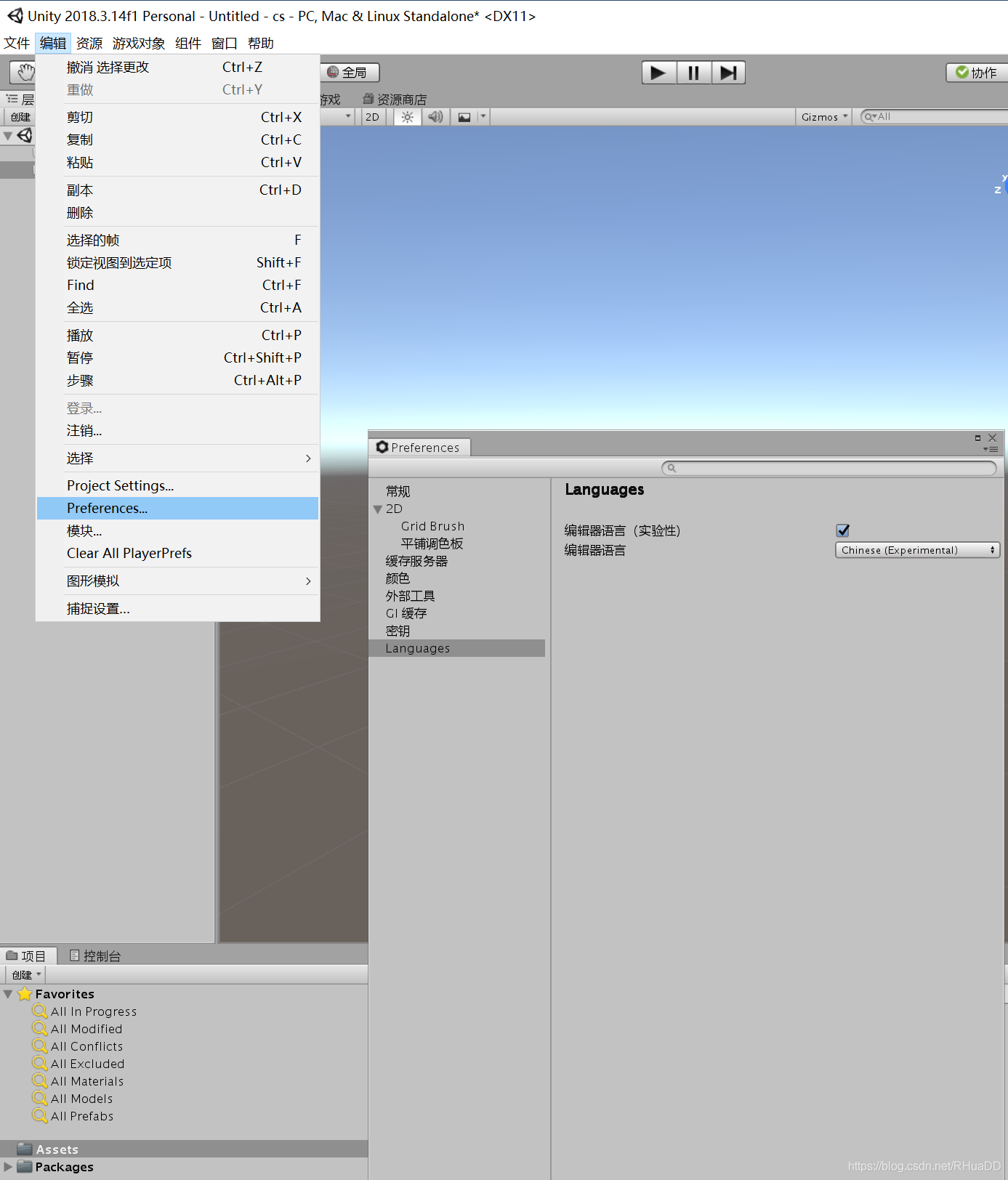Select Languages in Preferences list
Image resolution: width=1008 pixels, height=1180 pixels.
(456, 649)
